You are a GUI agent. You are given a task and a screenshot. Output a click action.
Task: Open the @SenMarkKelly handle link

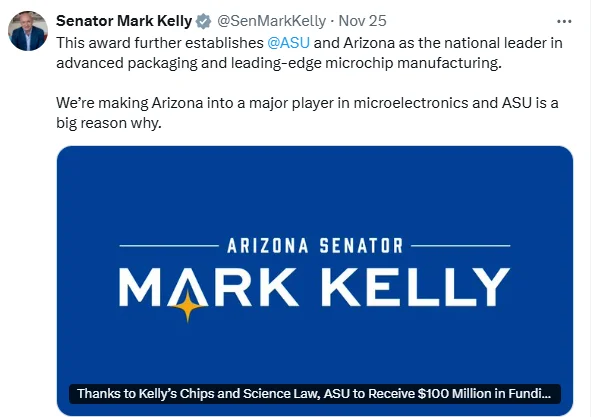point(271,21)
